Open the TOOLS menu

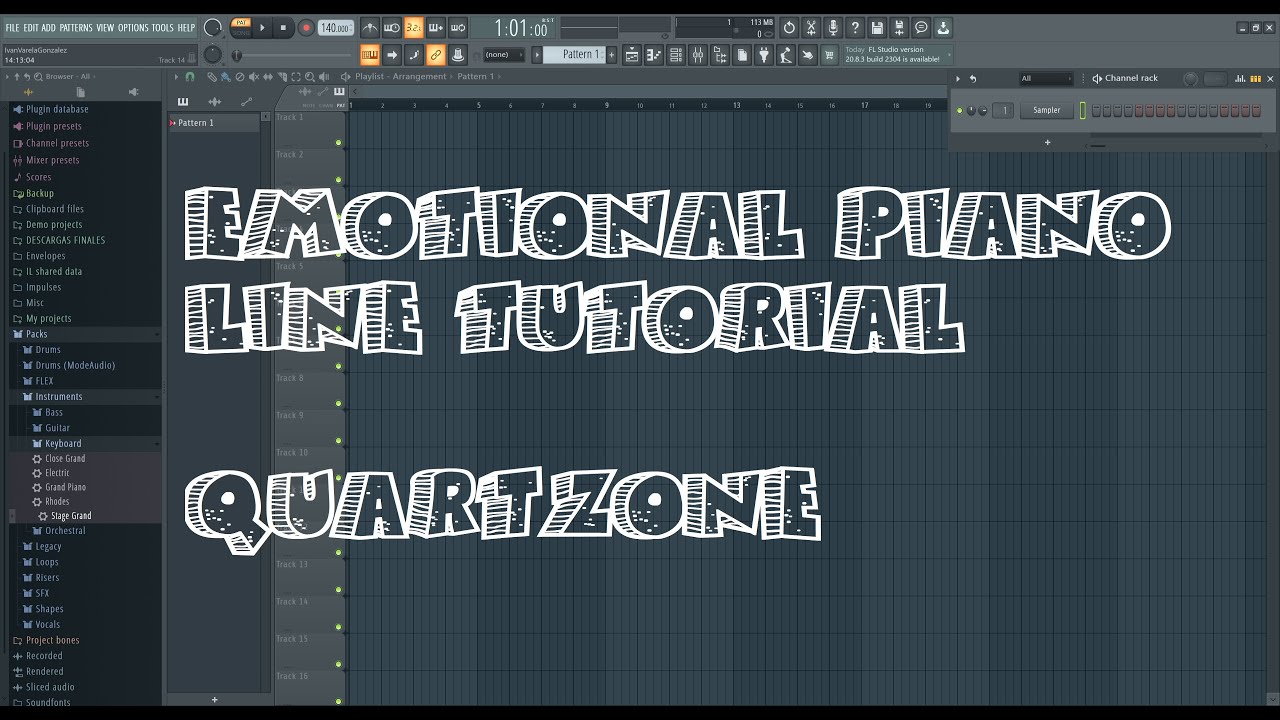pyautogui.click(x=163, y=27)
